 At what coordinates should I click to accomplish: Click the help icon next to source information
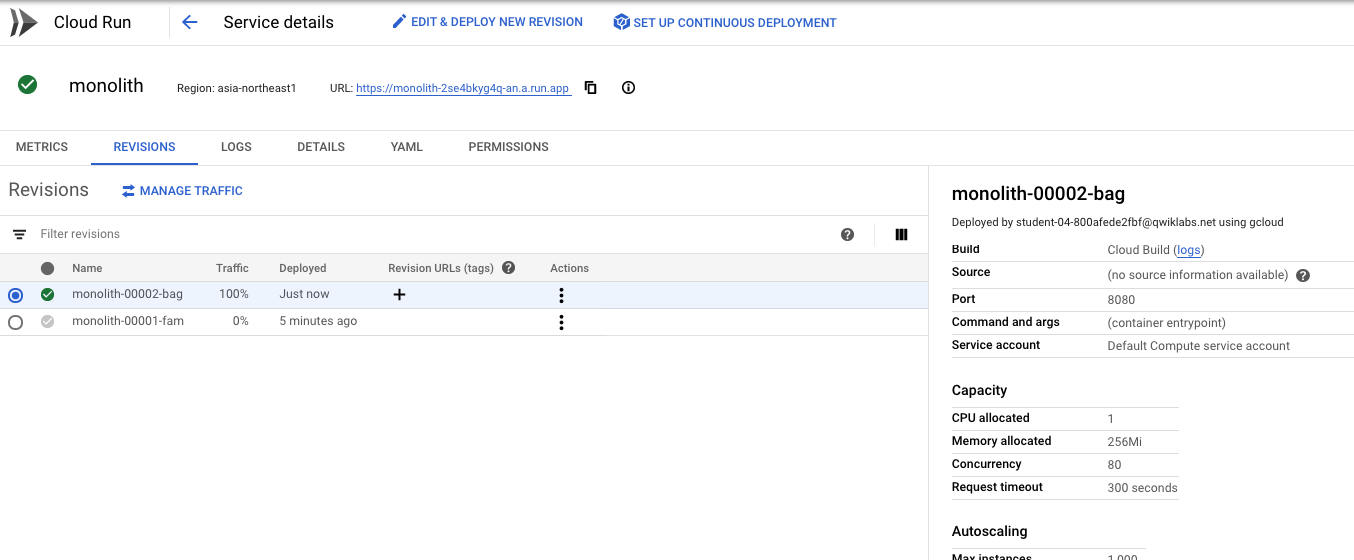(1303, 275)
